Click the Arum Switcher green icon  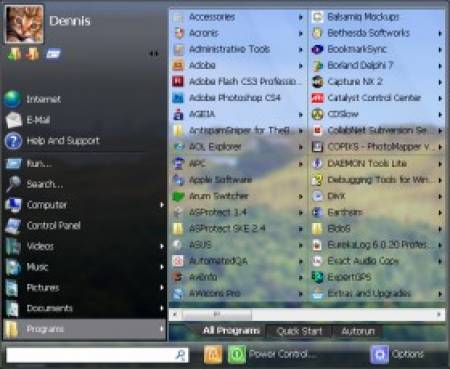[x=178, y=196]
